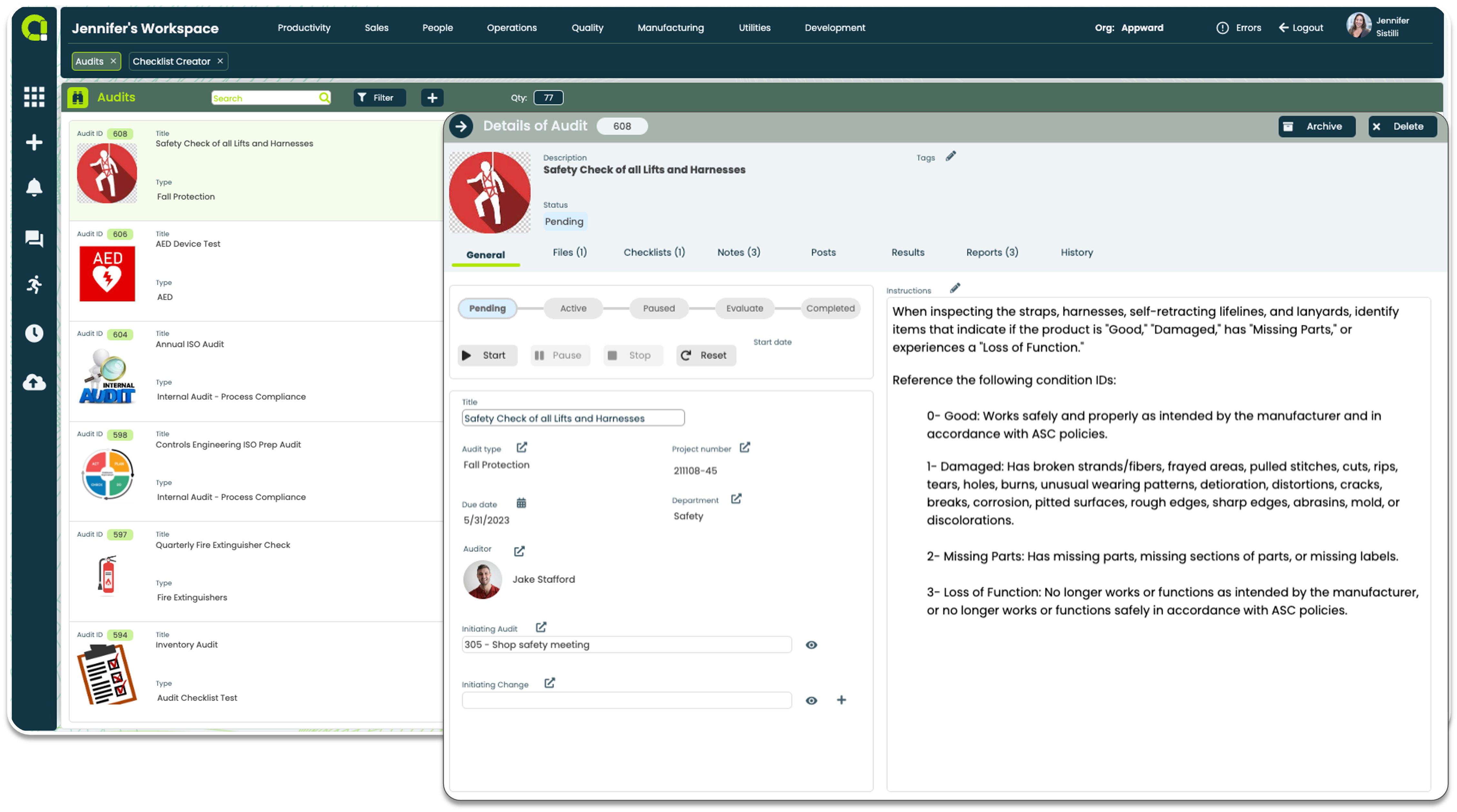View the Initiating Change with eye icon
The image size is (1457, 812).
[811, 701]
